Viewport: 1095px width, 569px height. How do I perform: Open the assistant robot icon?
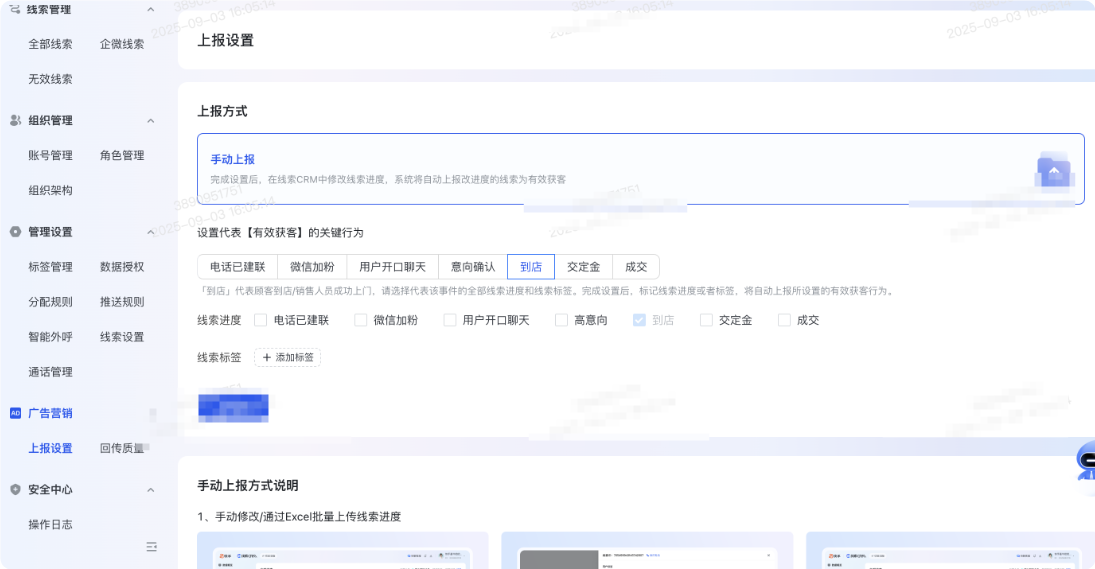pos(1086,461)
